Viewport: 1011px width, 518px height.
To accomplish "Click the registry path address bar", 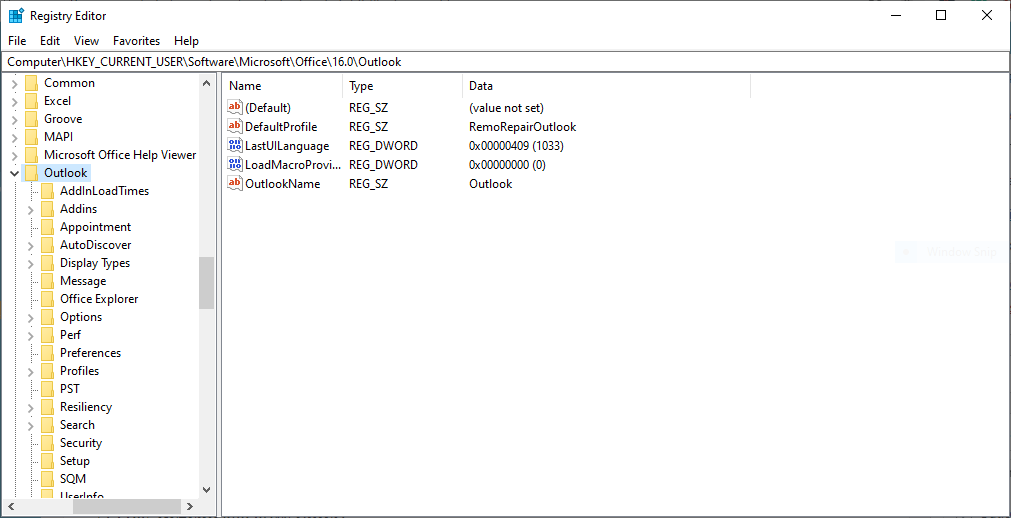I will 505,62.
